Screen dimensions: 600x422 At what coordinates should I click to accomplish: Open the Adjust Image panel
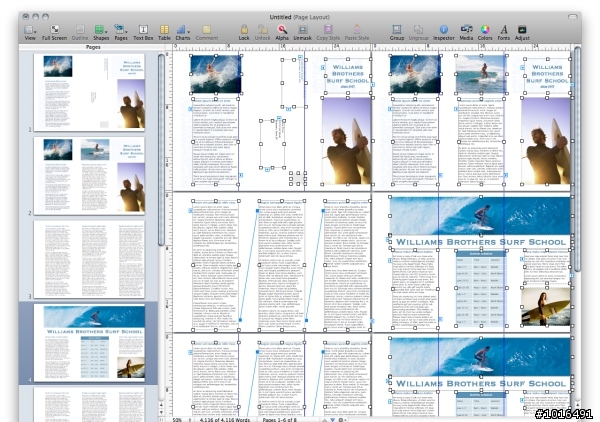pyautogui.click(x=522, y=32)
